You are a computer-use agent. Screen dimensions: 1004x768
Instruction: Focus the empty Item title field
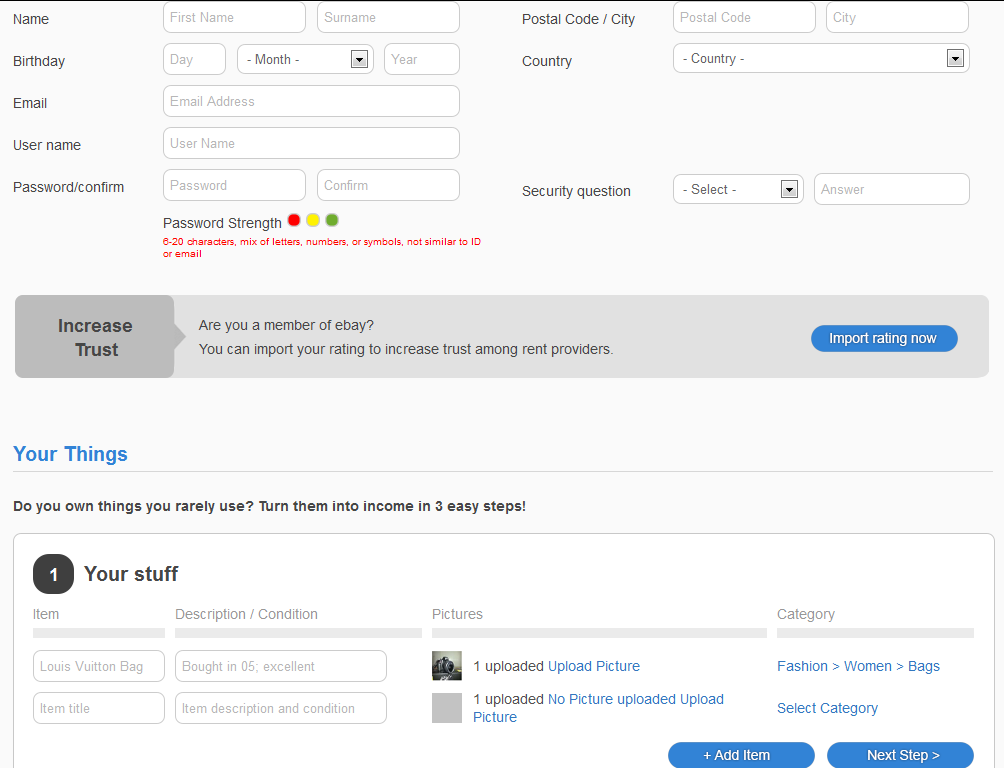pyautogui.click(x=99, y=708)
